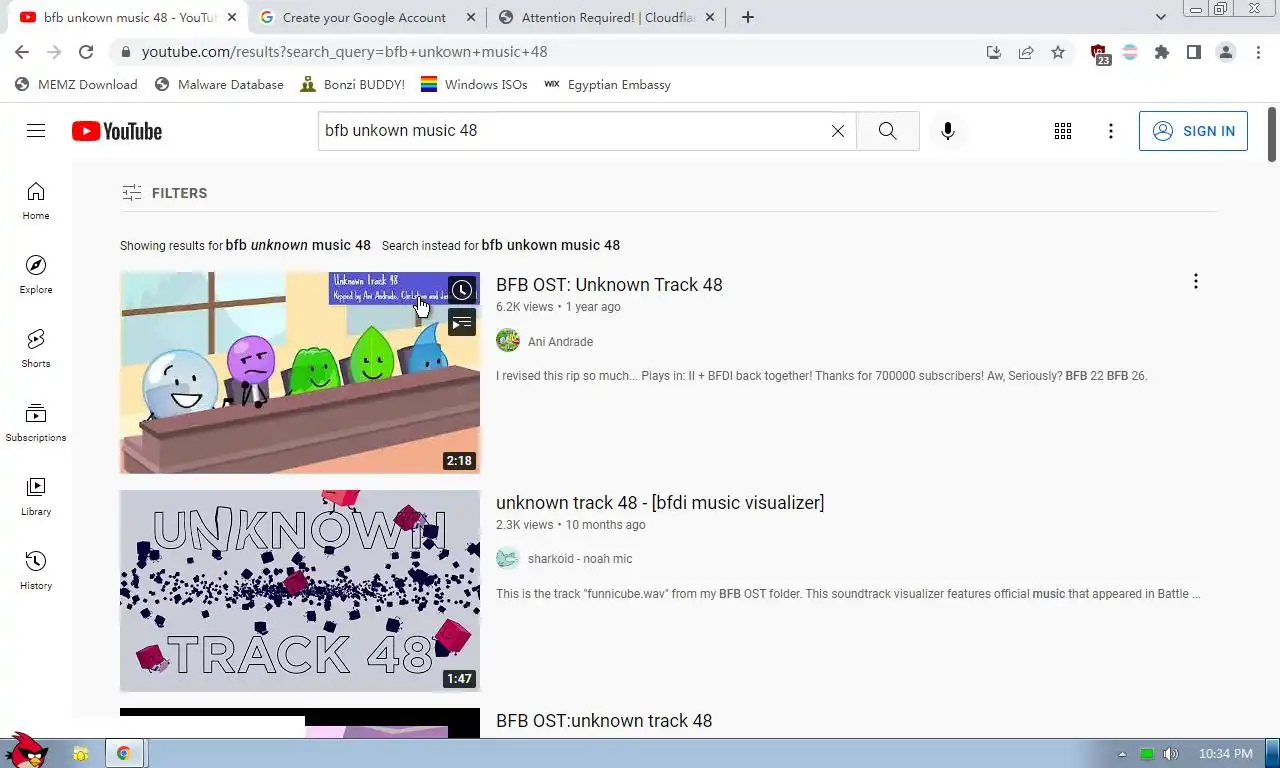
Task: Expand the tab search dropdown arrow
Action: pyautogui.click(x=1161, y=17)
